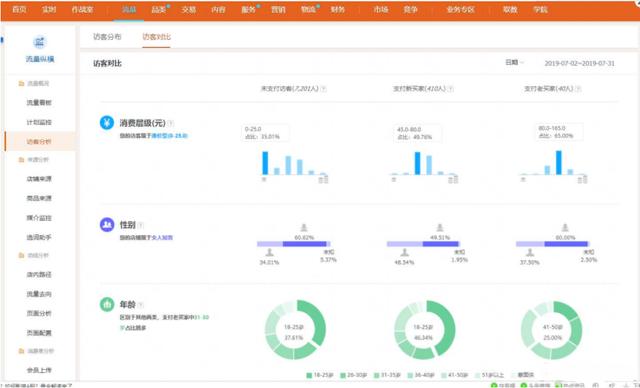This screenshot has height=388, width=640.
Task: Click 36-40岁 legend color swatch
Action: tap(411, 375)
